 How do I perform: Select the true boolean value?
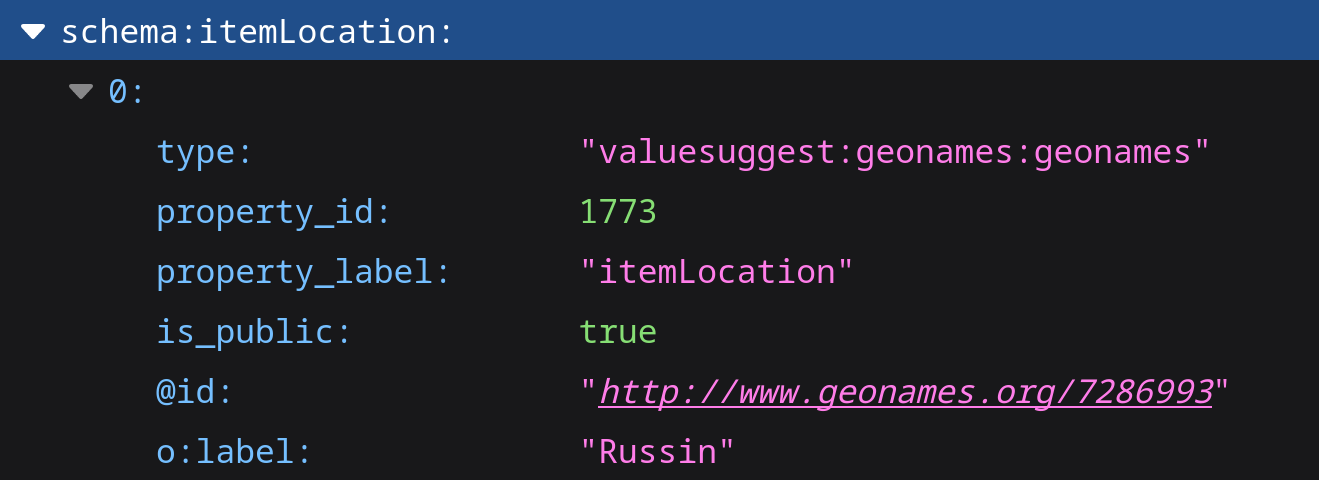tap(618, 332)
